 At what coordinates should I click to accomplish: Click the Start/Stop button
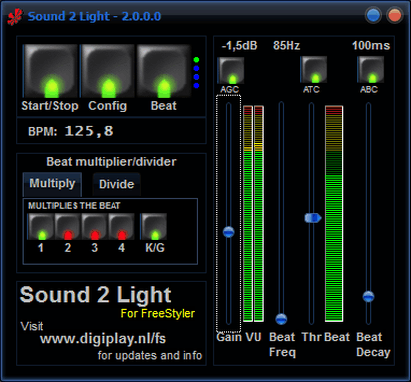coord(50,71)
